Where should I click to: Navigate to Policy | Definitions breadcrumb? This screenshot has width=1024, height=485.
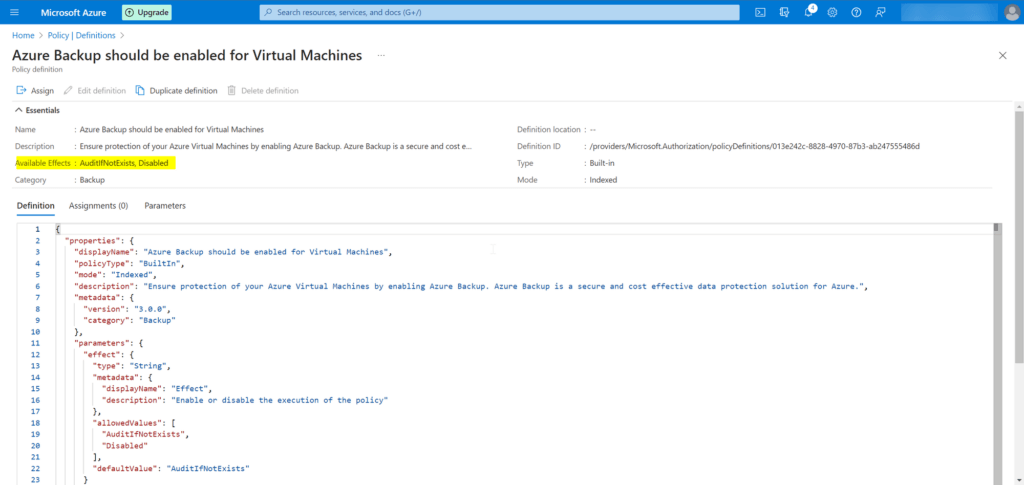82,35
